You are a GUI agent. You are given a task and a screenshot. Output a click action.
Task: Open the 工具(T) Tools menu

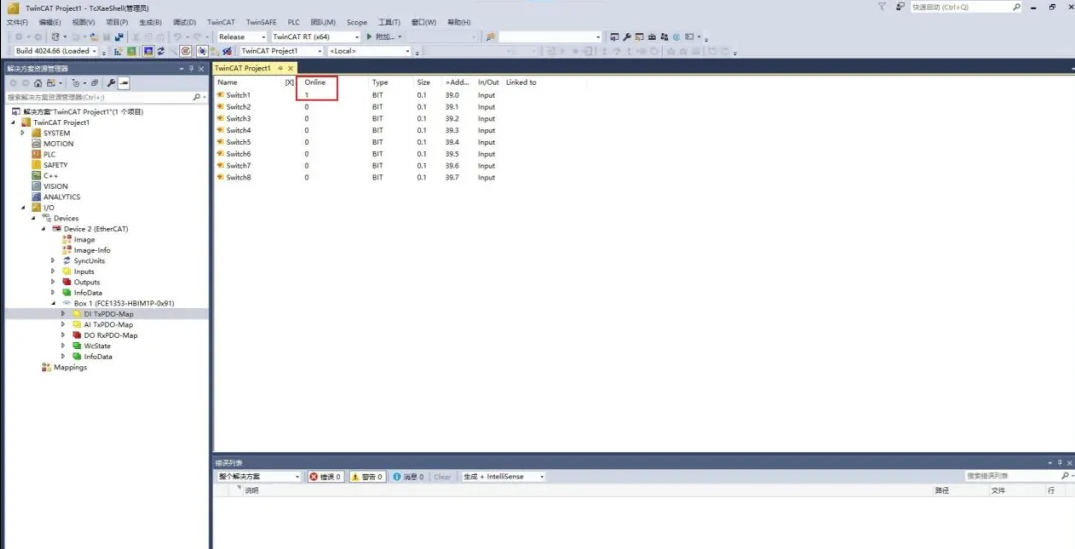pyautogui.click(x=389, y=23)
